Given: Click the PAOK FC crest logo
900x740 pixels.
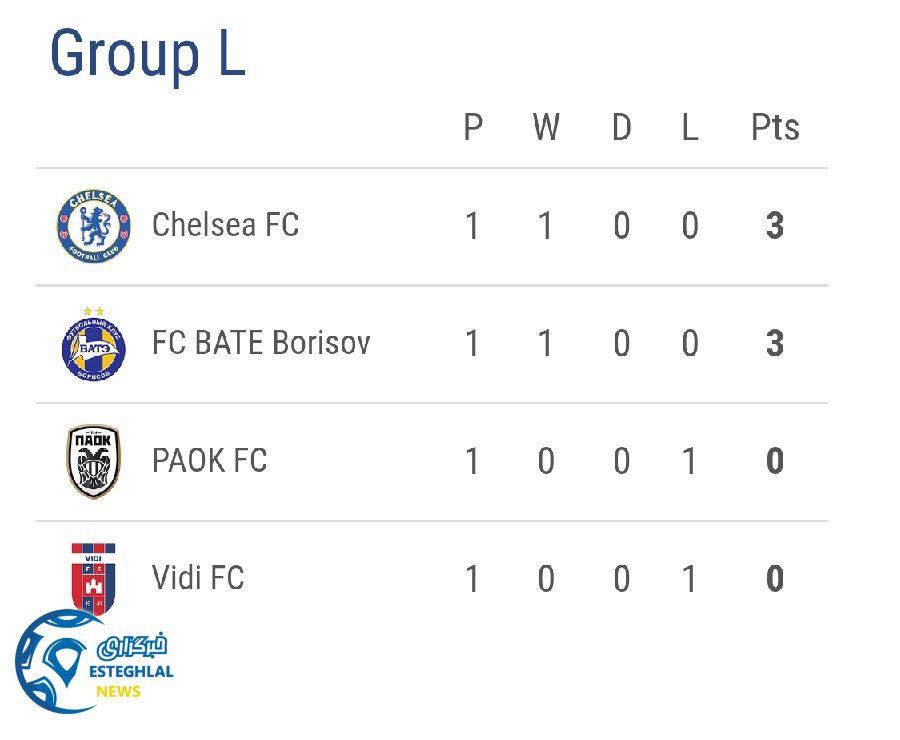Looking at the screenshot, I should 93,461.
